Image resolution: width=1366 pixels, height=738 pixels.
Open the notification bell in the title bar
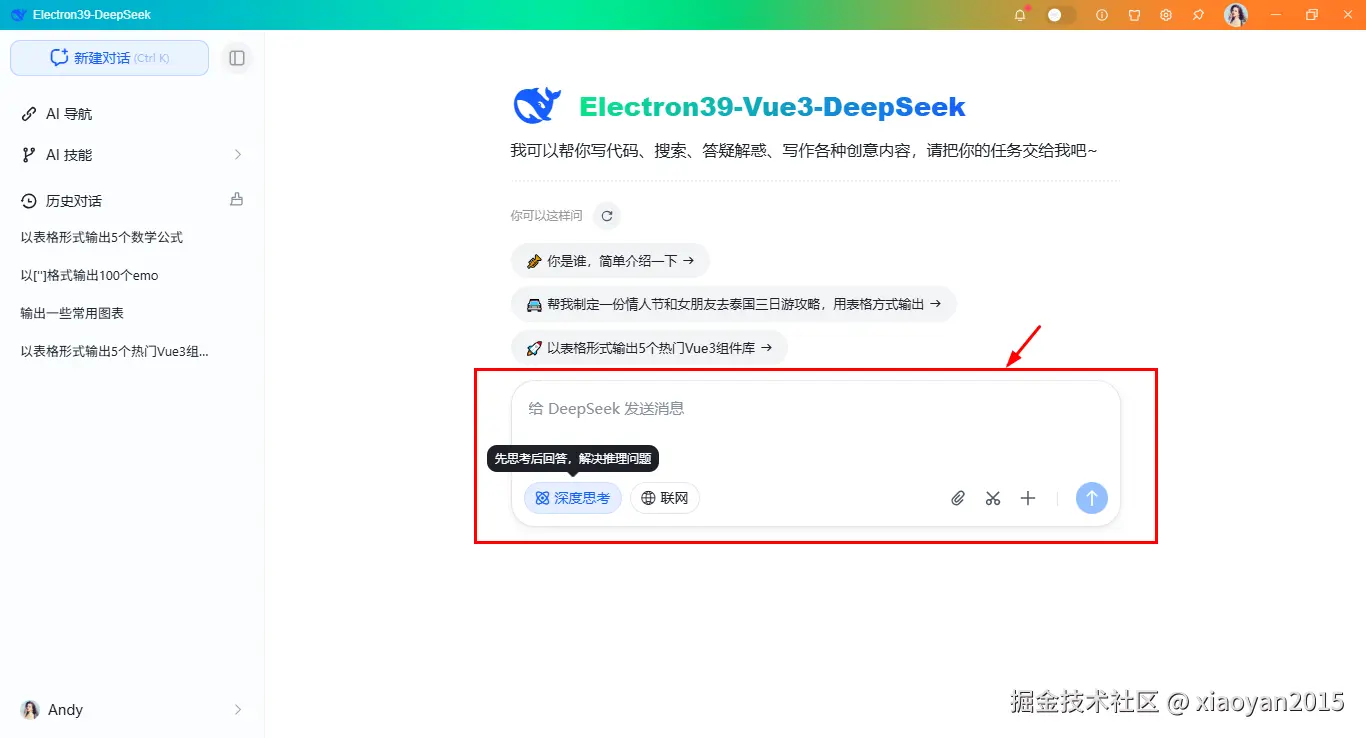1020,15
